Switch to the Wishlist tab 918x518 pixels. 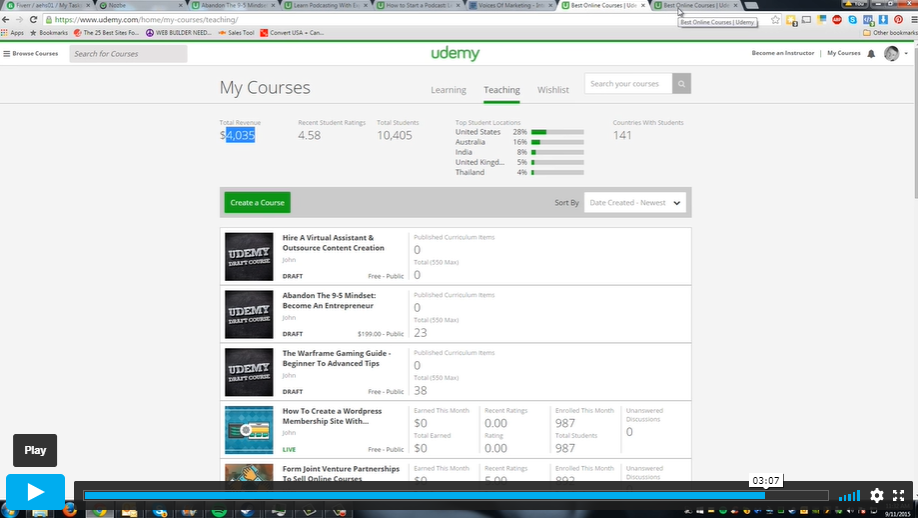pyautogui.click(x=553, y=90)
